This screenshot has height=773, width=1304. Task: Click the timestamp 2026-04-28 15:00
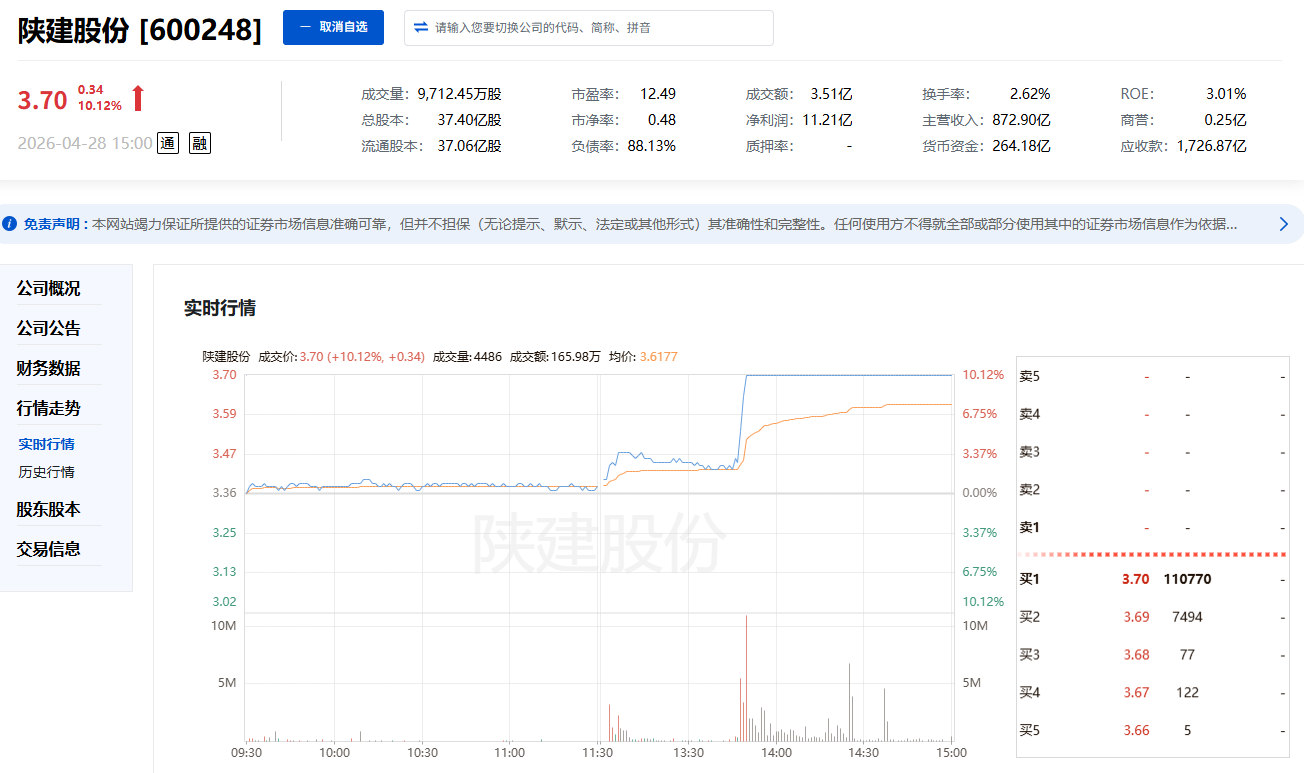tap(85, 143)
